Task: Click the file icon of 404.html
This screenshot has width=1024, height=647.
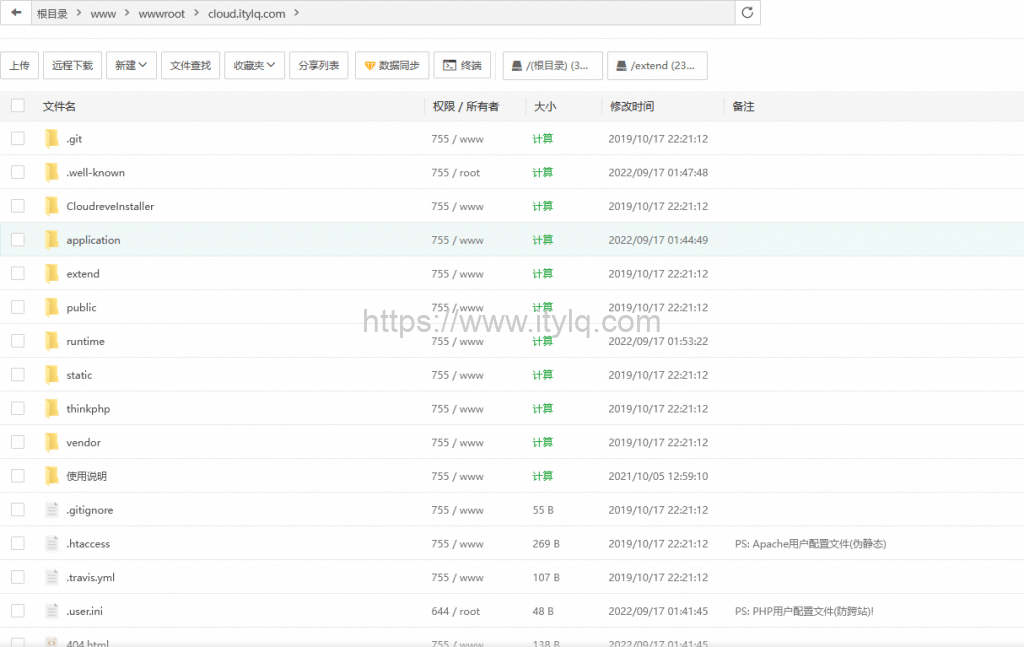Action: [51, 643]
